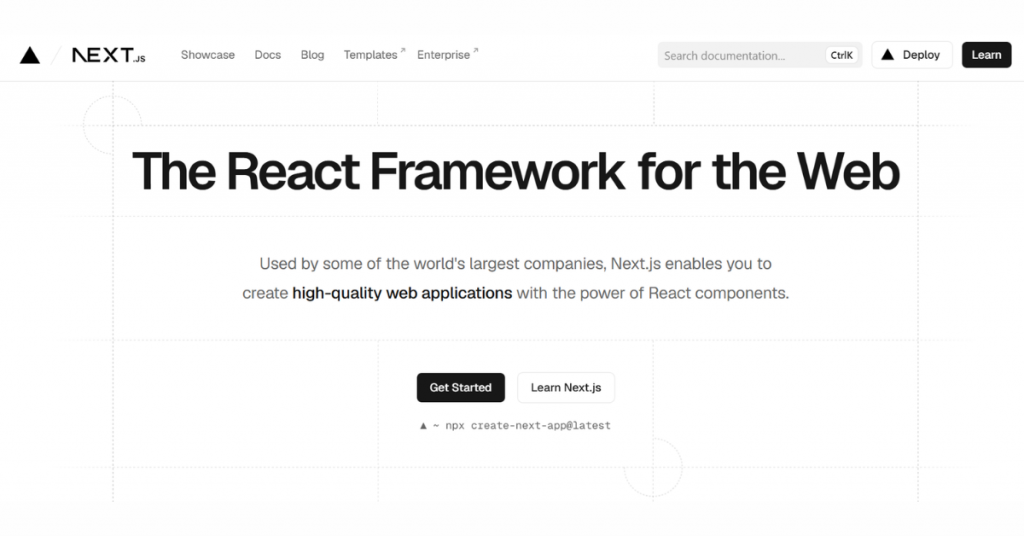This screenshot has height=536, width=1024.
Task: Open Templates external link
Action: coord(374,55)
